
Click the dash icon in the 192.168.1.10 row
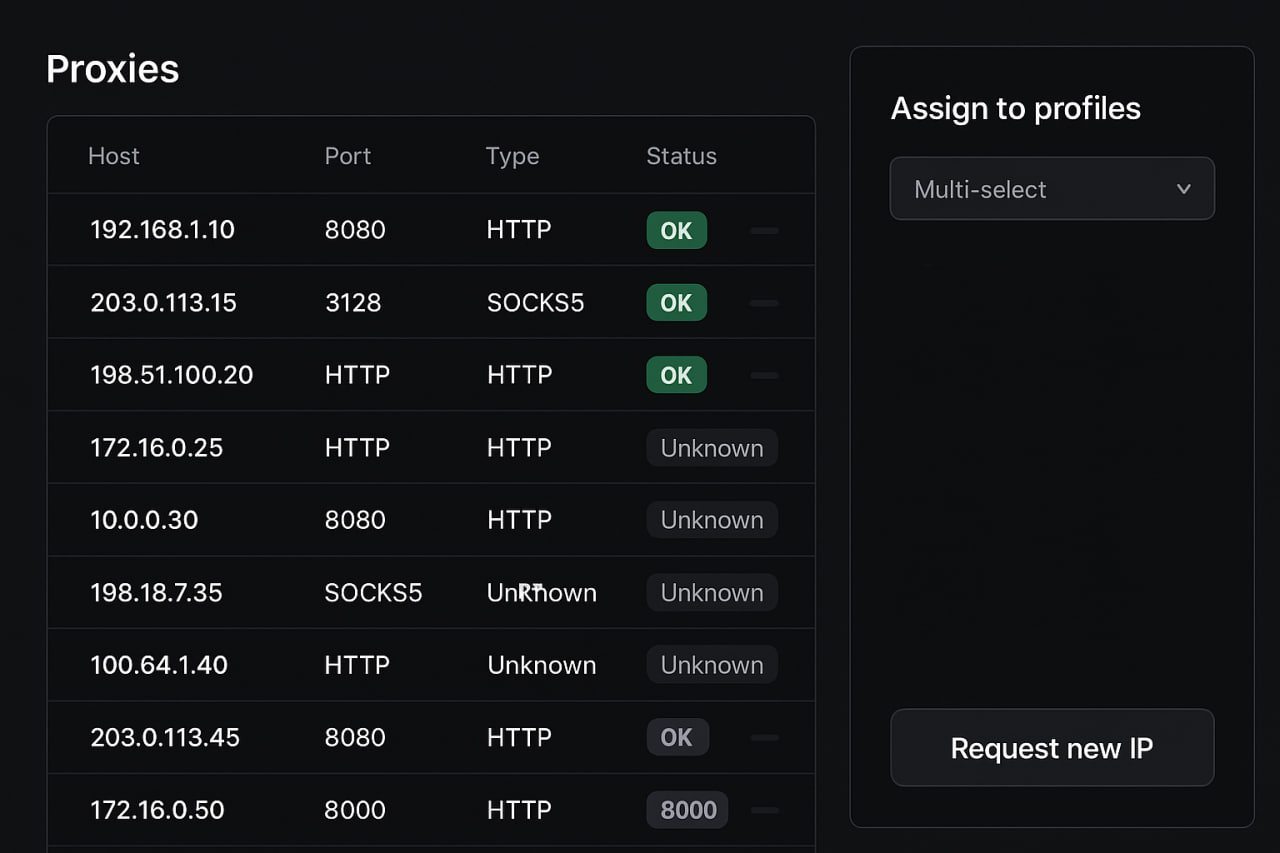pos(764,231)
